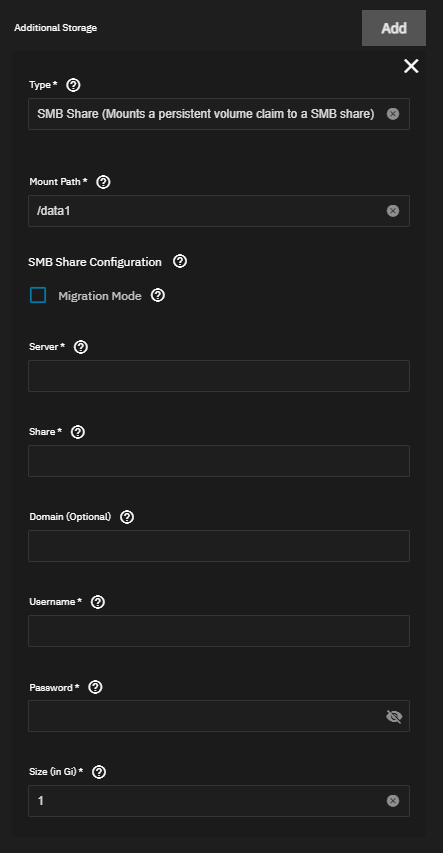The height and width of the screenshot is (853, 443).
Task: Open help tooltip next to Type label
Action: point(73,85)
